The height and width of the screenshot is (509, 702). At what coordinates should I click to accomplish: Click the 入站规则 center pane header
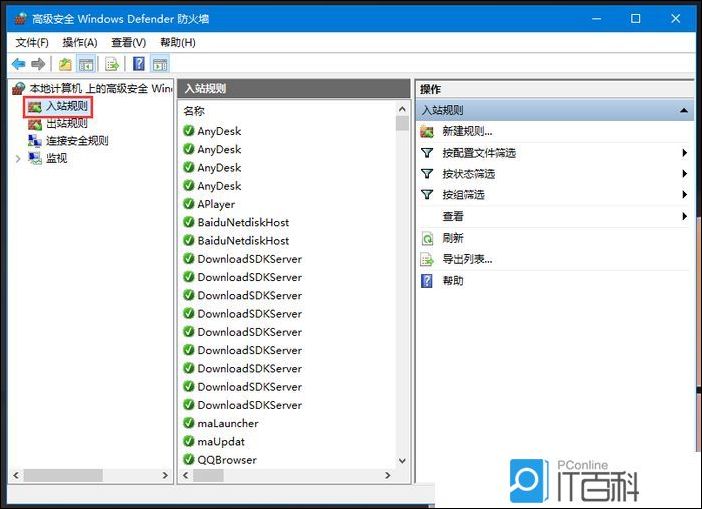pos(294,89)
